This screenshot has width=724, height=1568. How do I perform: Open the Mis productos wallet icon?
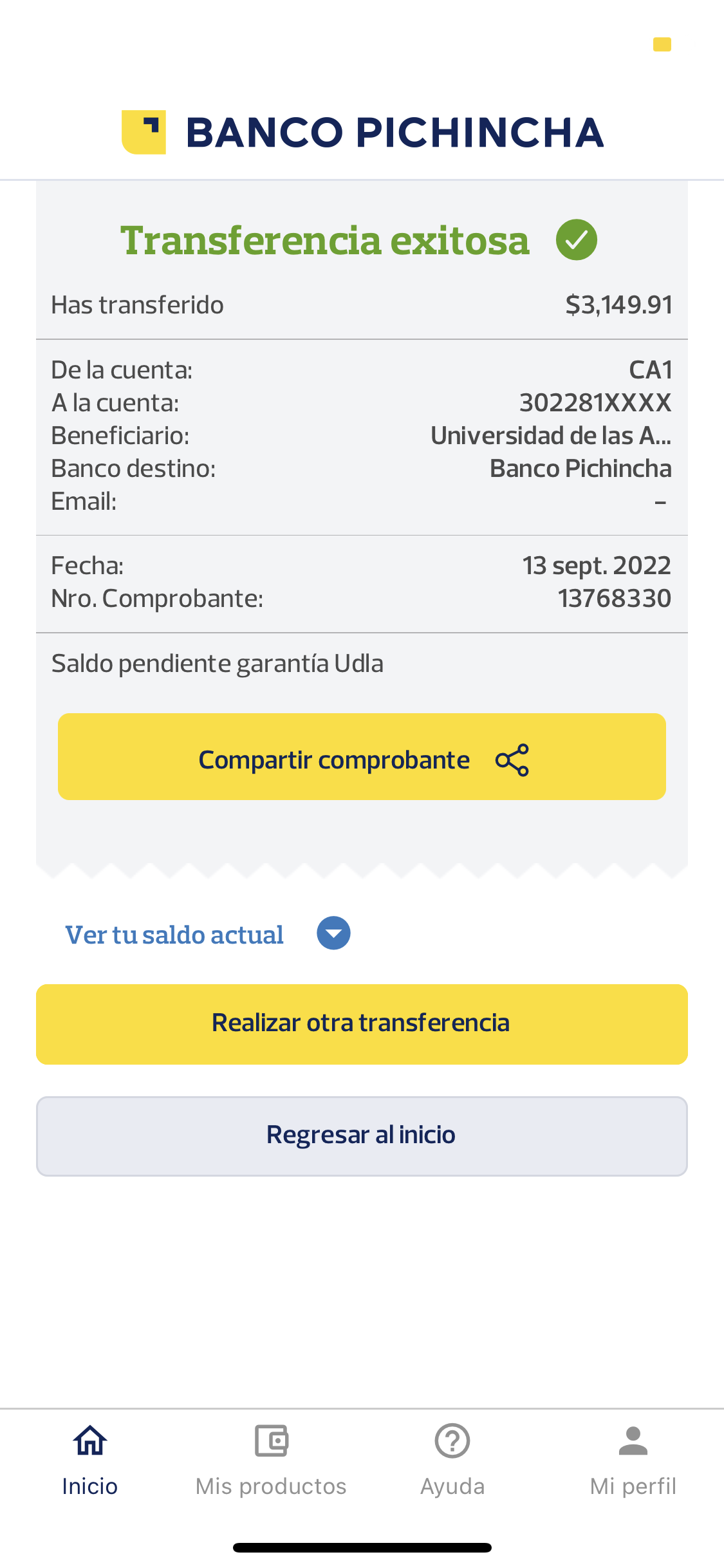pyautogui.click(x=271, y=1441)
